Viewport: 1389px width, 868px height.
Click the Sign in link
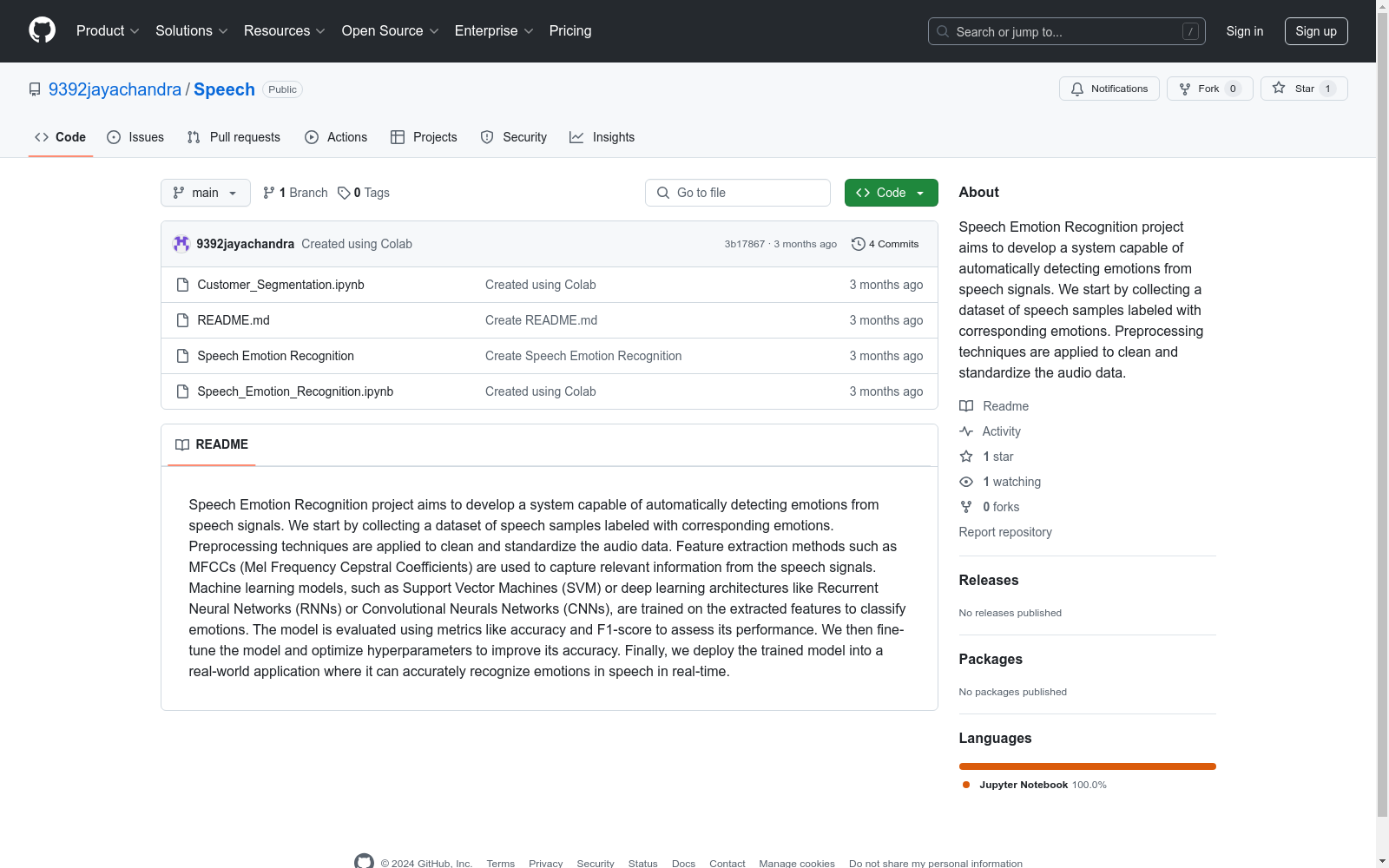pyautogui.click(x=1245, y=31)
